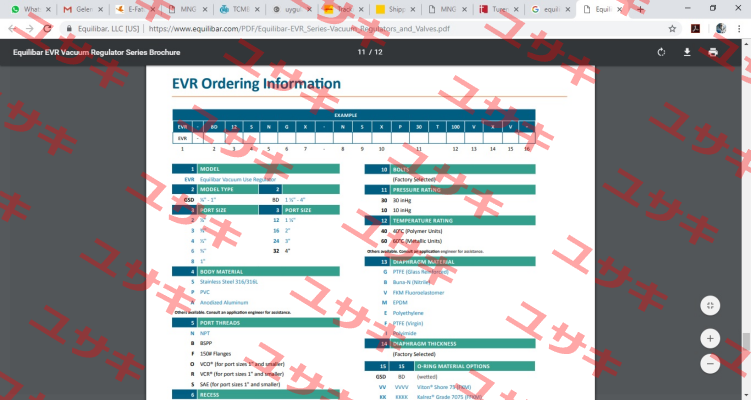Image resolution: width=751 pixels, height=400 pixels.
Task: View site security info via lock icon
Action: point(69,29)
